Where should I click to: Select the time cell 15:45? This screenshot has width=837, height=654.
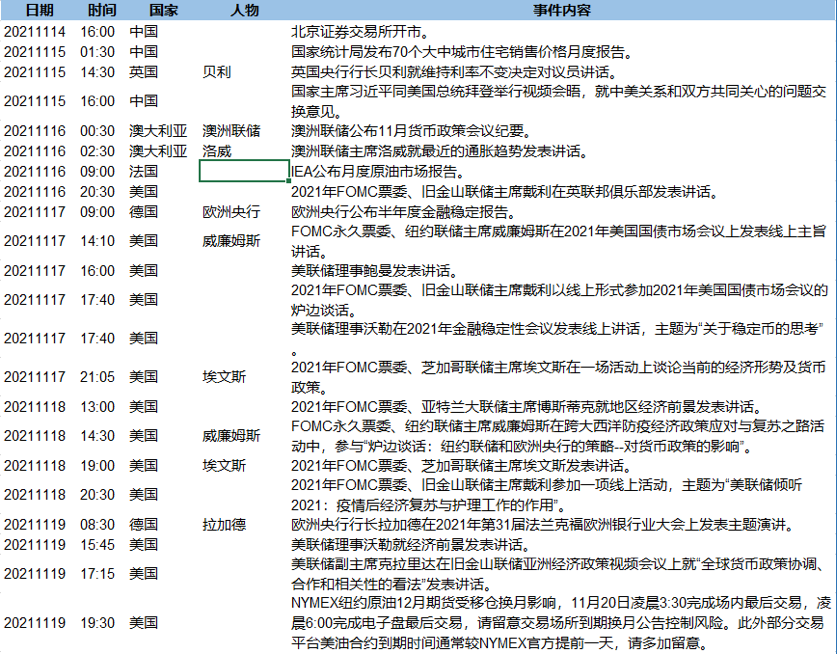[98, 545]
